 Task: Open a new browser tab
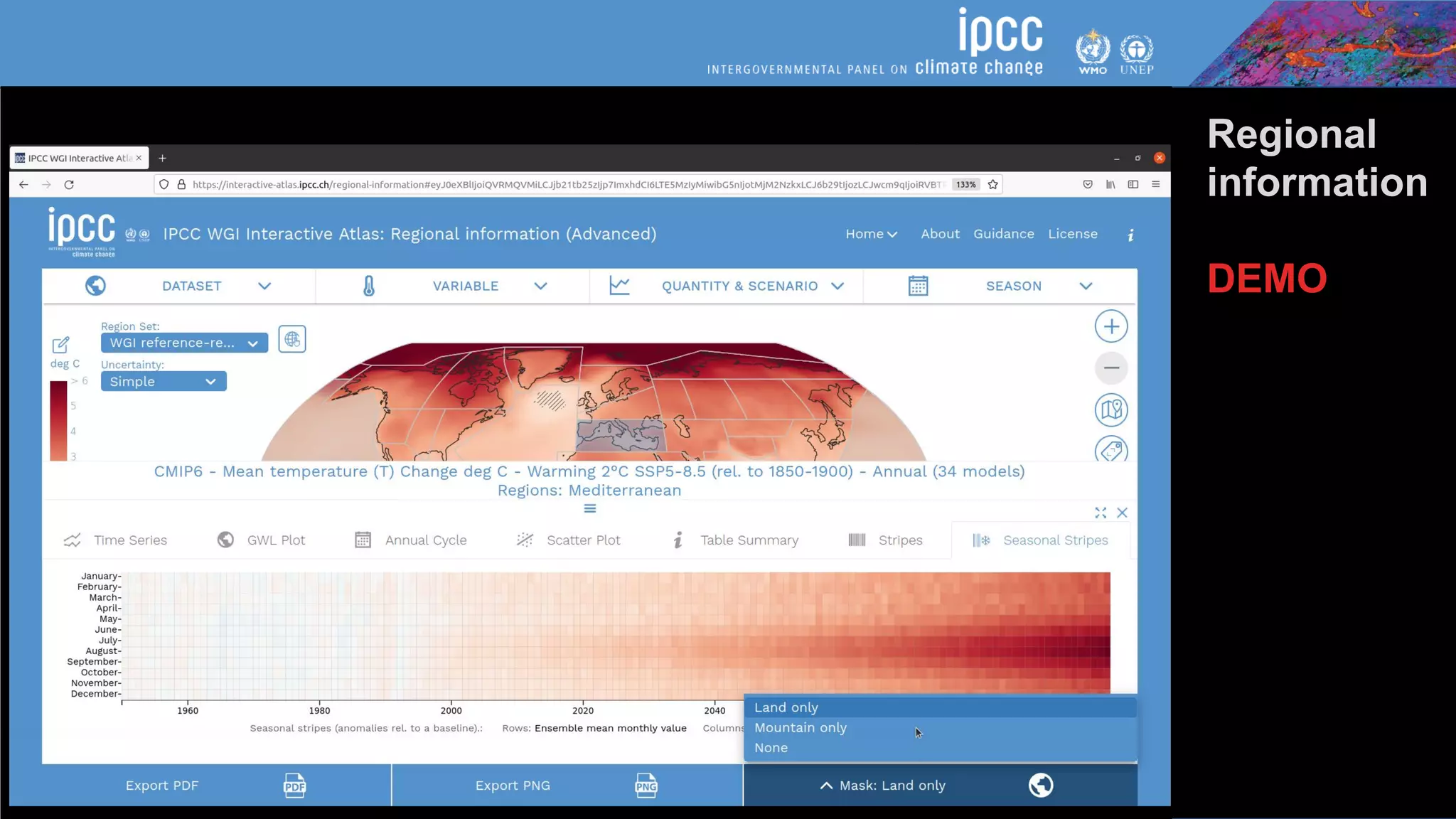(162, 158)
